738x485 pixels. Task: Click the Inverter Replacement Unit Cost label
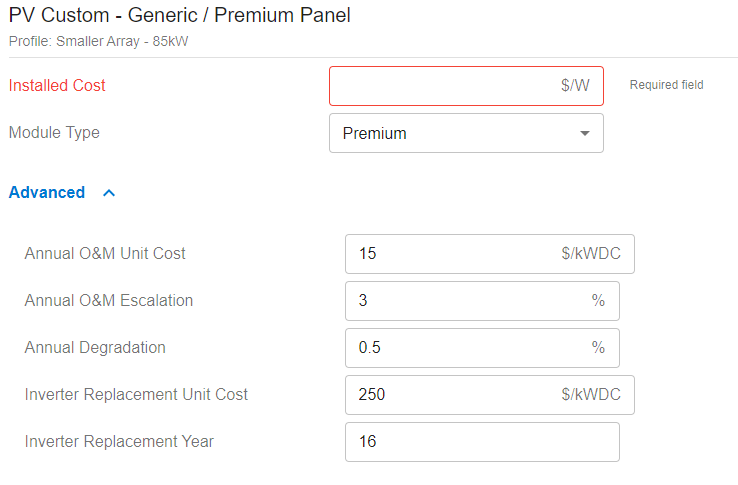pyautogui.click(x=136, y=395)
